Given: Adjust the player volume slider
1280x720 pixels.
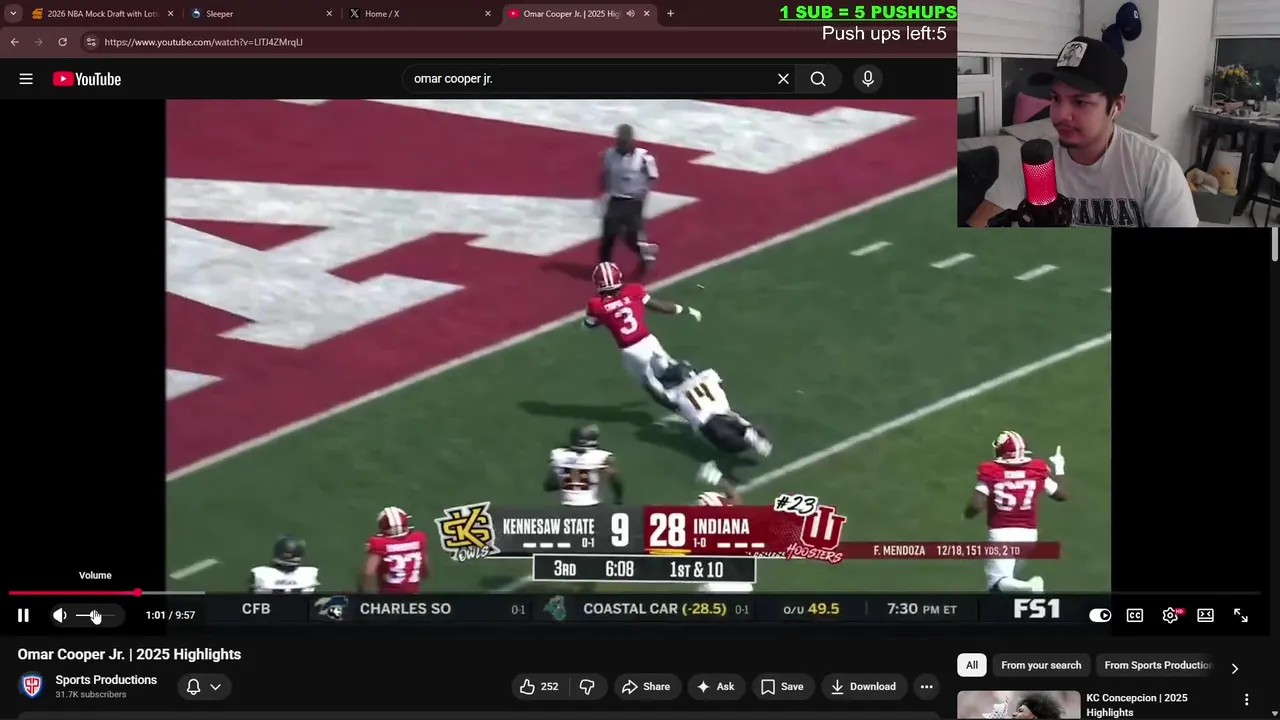Looking at the screenshot, I should 96,615.
